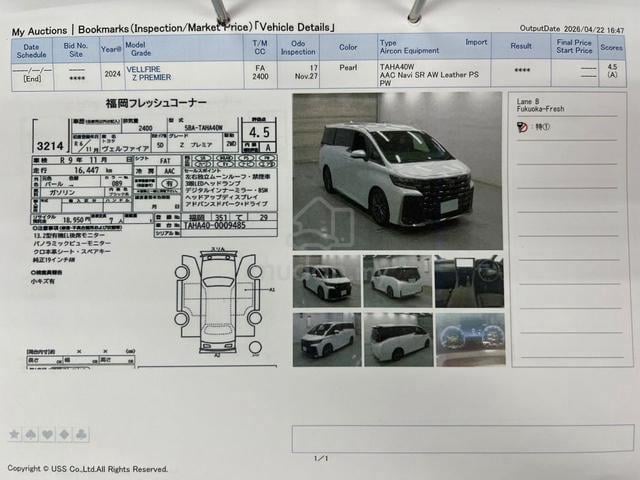
Task: Click the [End] schedule cell
Action: tap(32, 79)
